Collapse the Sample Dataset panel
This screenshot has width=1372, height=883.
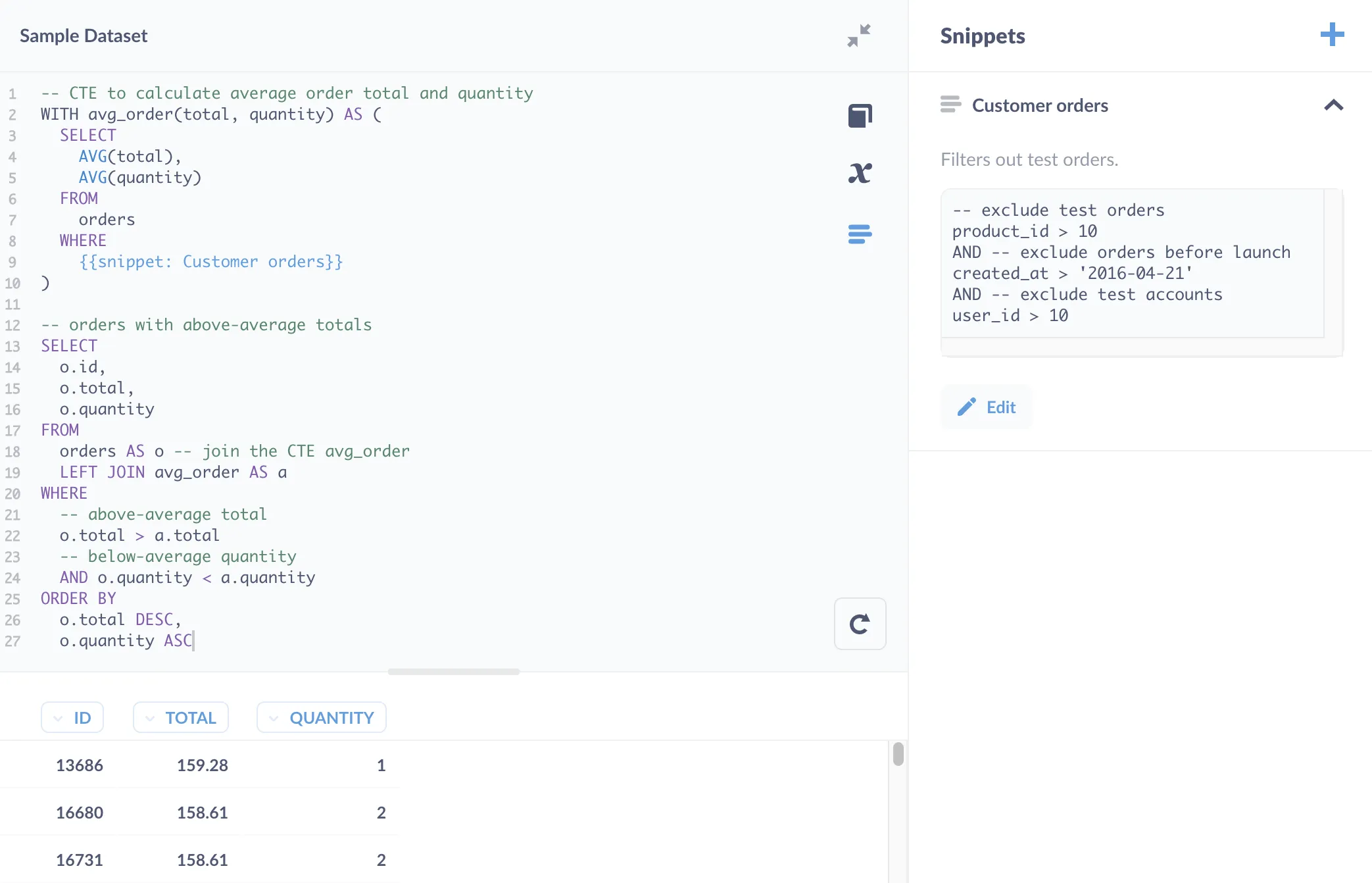[859, 36]
